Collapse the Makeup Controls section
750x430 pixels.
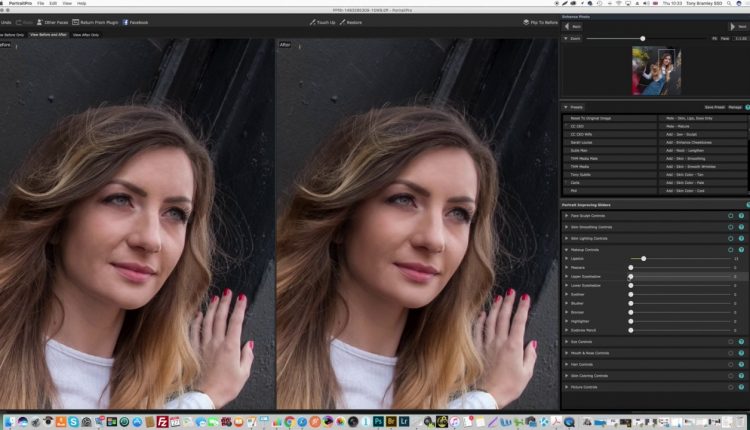(567, 250)
